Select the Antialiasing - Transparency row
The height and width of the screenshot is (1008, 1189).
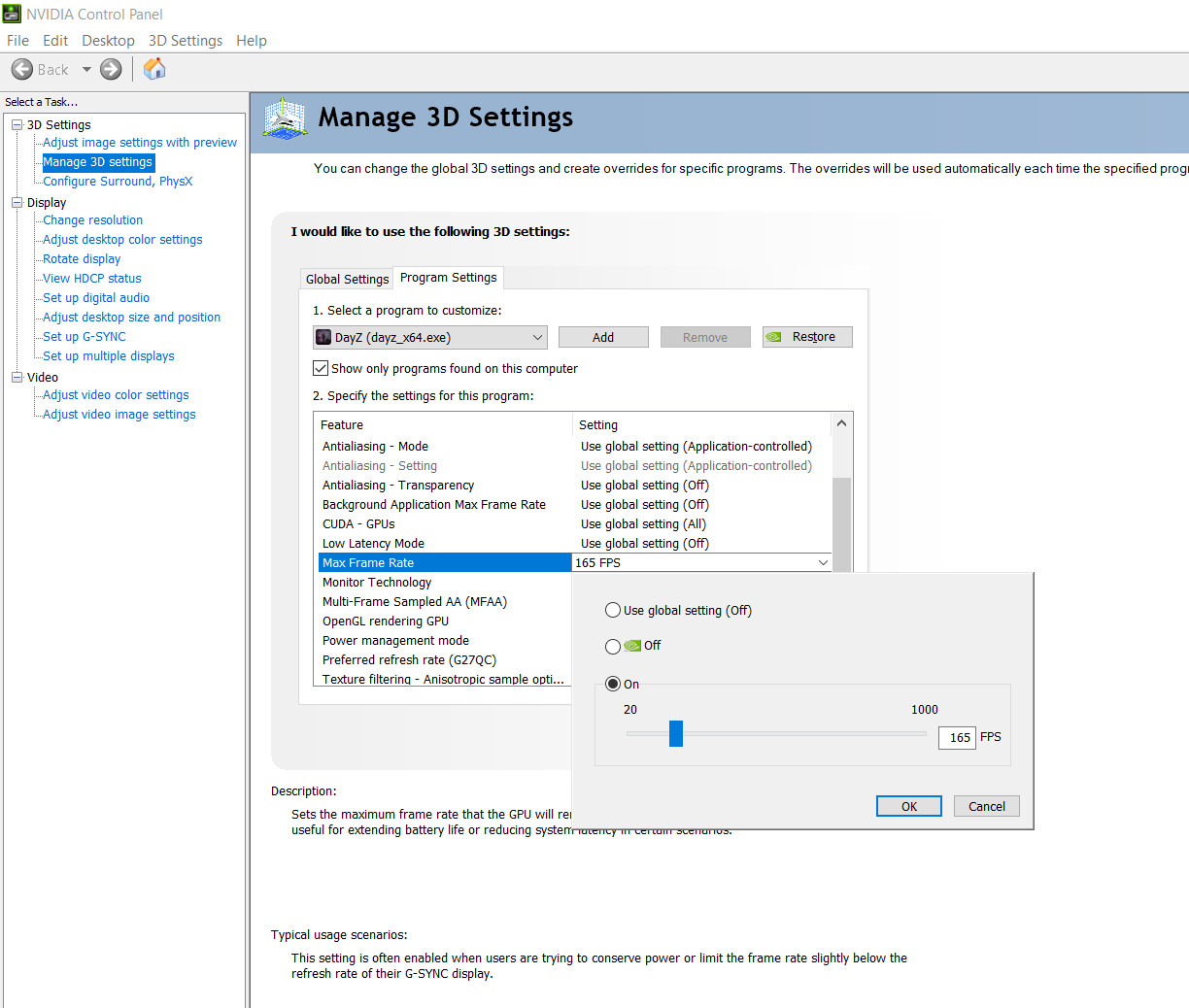575,485
